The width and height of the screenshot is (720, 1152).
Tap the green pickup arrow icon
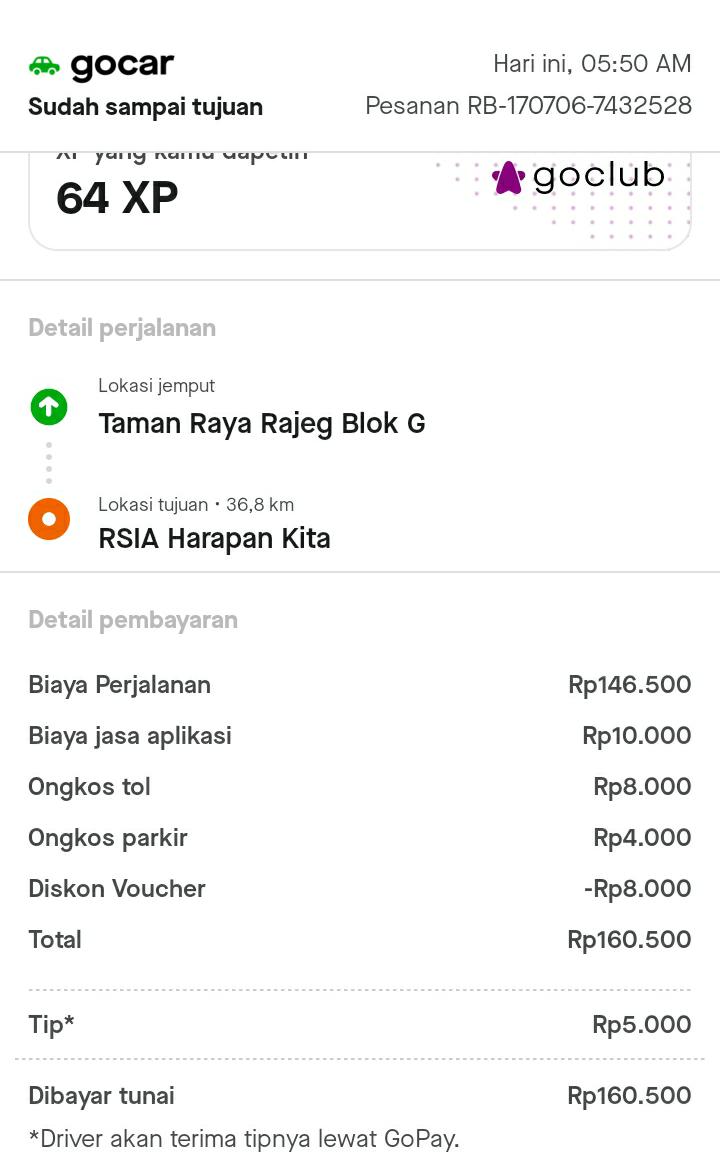pos(48,406)
